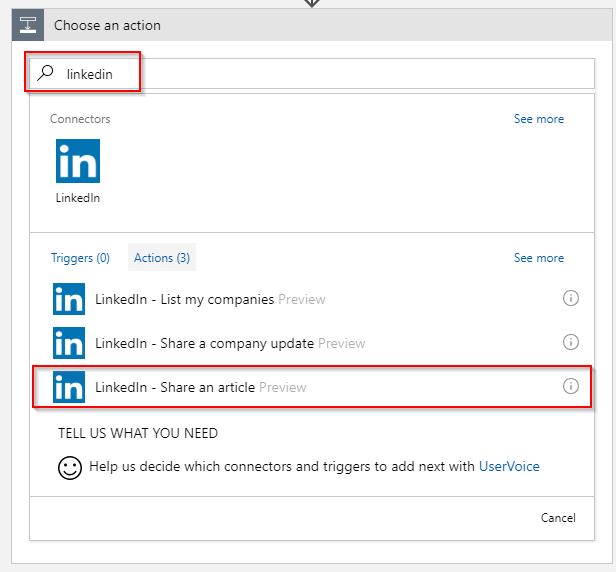Click See more beside Connectors
Image resolution: width=616 pixels, height=572 pixels.
point(539,119)
